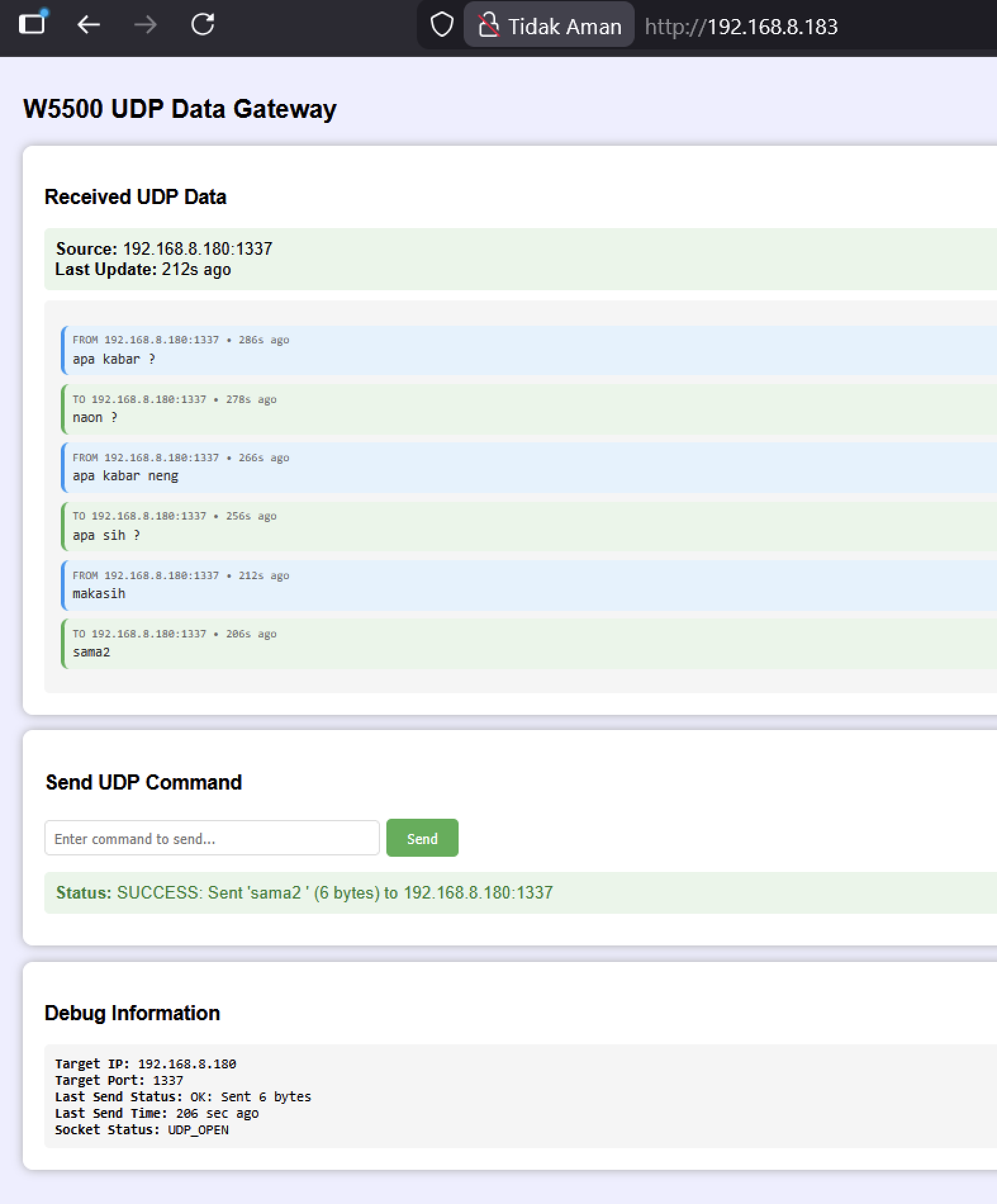Click the 'FROM 192.168.8.180:1337 • 286s ago' header
Viewport: 997px width, 1204px height.
point(181,340)
